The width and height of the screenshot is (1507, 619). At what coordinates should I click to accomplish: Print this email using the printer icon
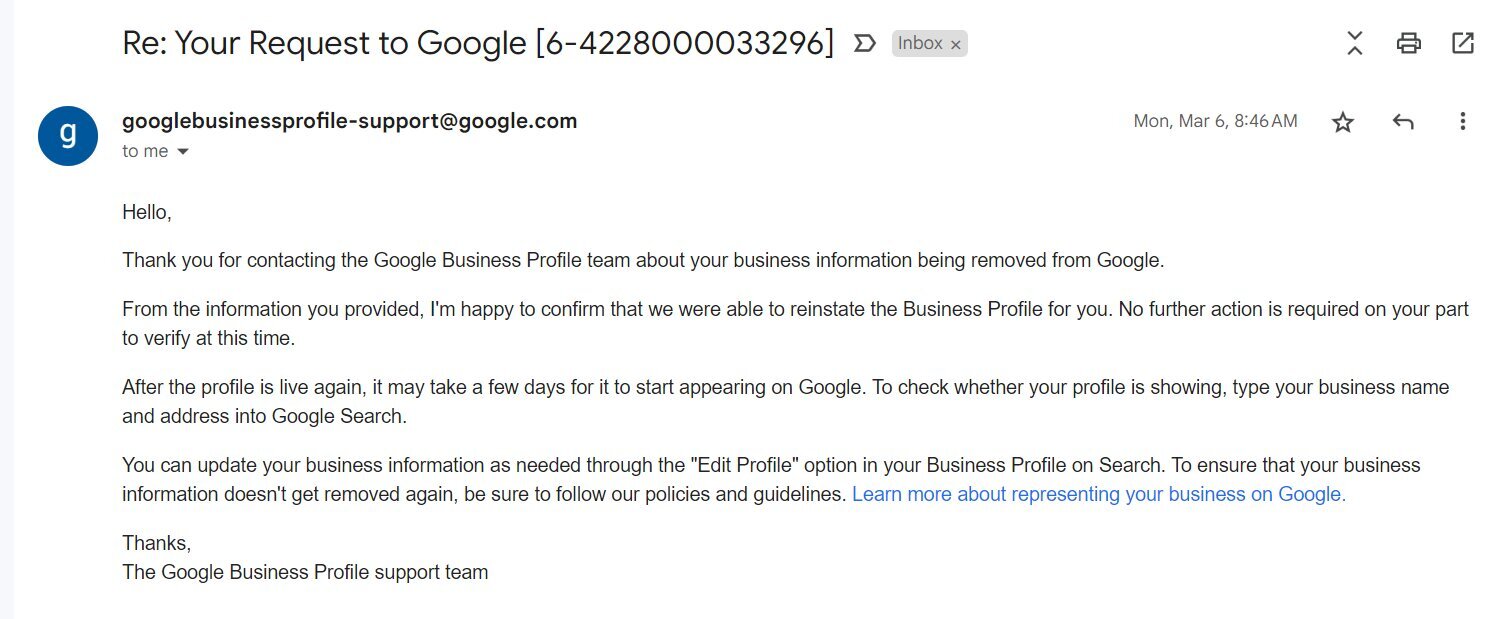point(1409,43)
